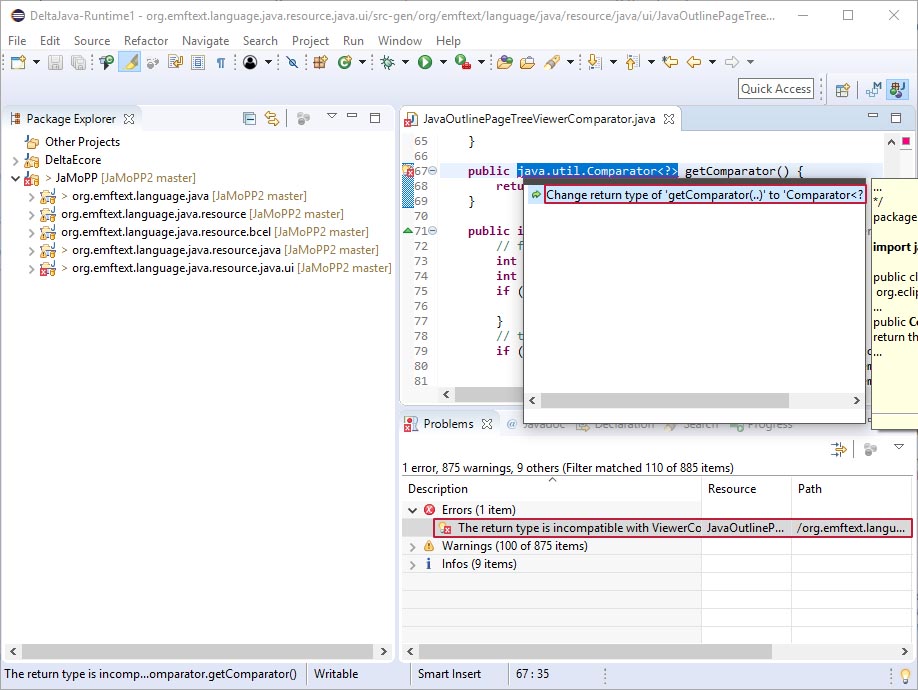Click the Debug bug icon in toolbar
Screen dimensions: 918x690
[x=388, y=62]
